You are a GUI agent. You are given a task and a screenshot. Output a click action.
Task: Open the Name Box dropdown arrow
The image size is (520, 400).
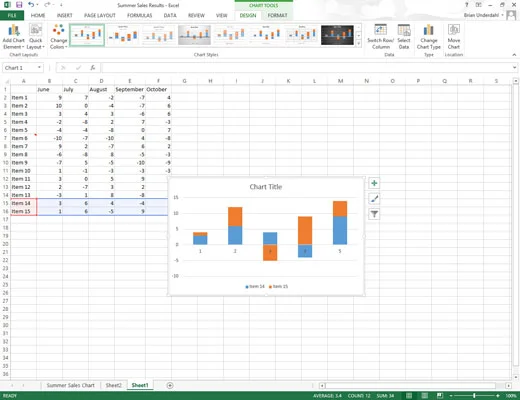tap(39, 68)
